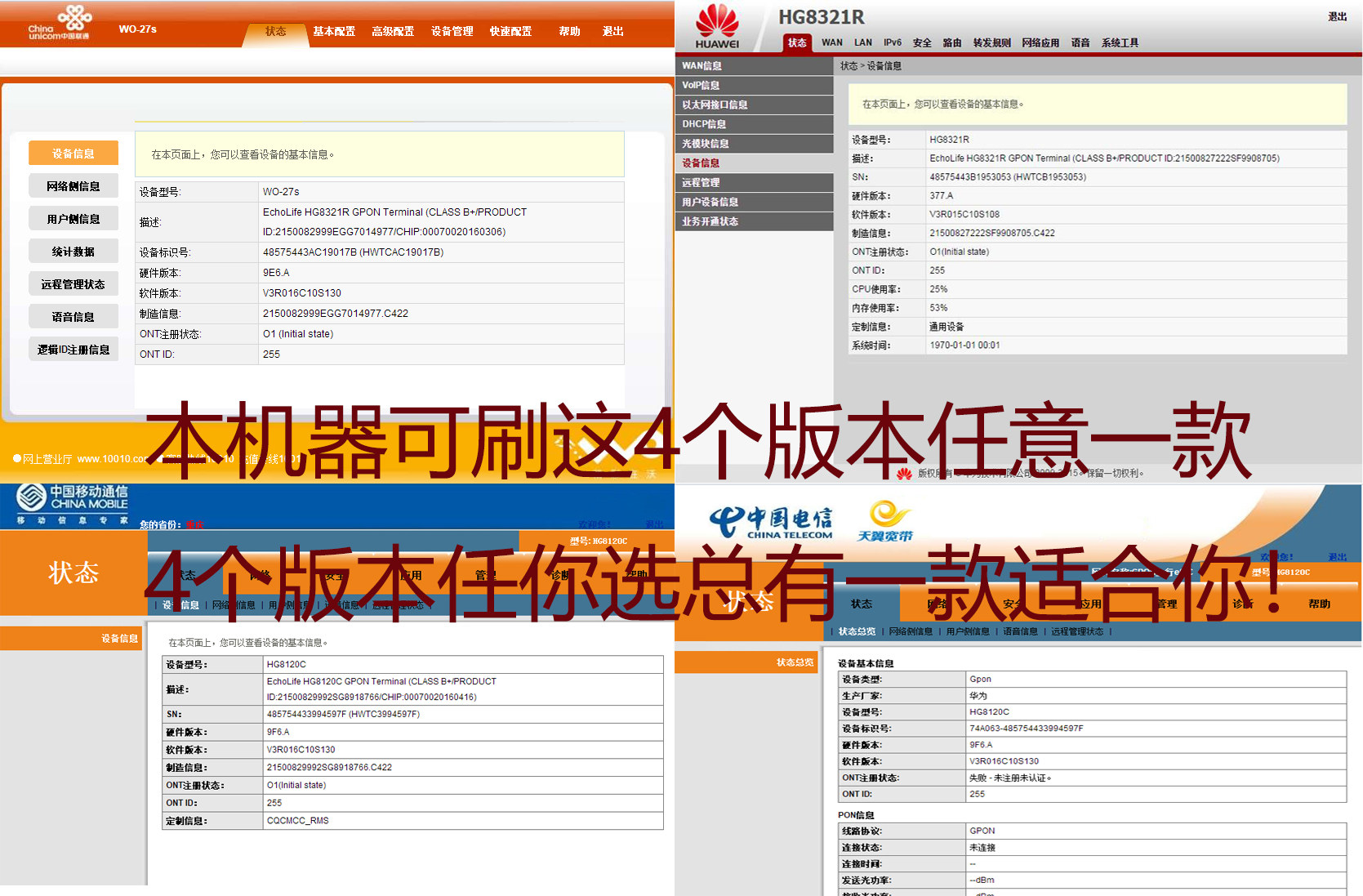Open 用户侧信息 in China Unicom sidebar
The height and width of the screenshot is (896, 1363).
[x=73, y=218]
